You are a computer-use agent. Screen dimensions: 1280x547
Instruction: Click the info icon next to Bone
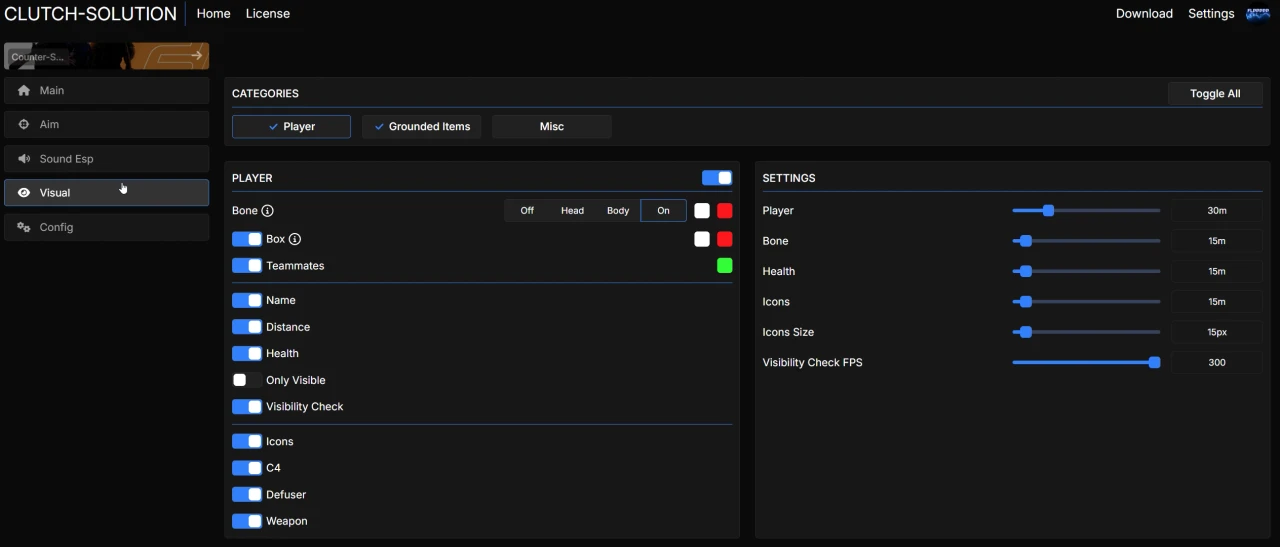tap(267, 211)
